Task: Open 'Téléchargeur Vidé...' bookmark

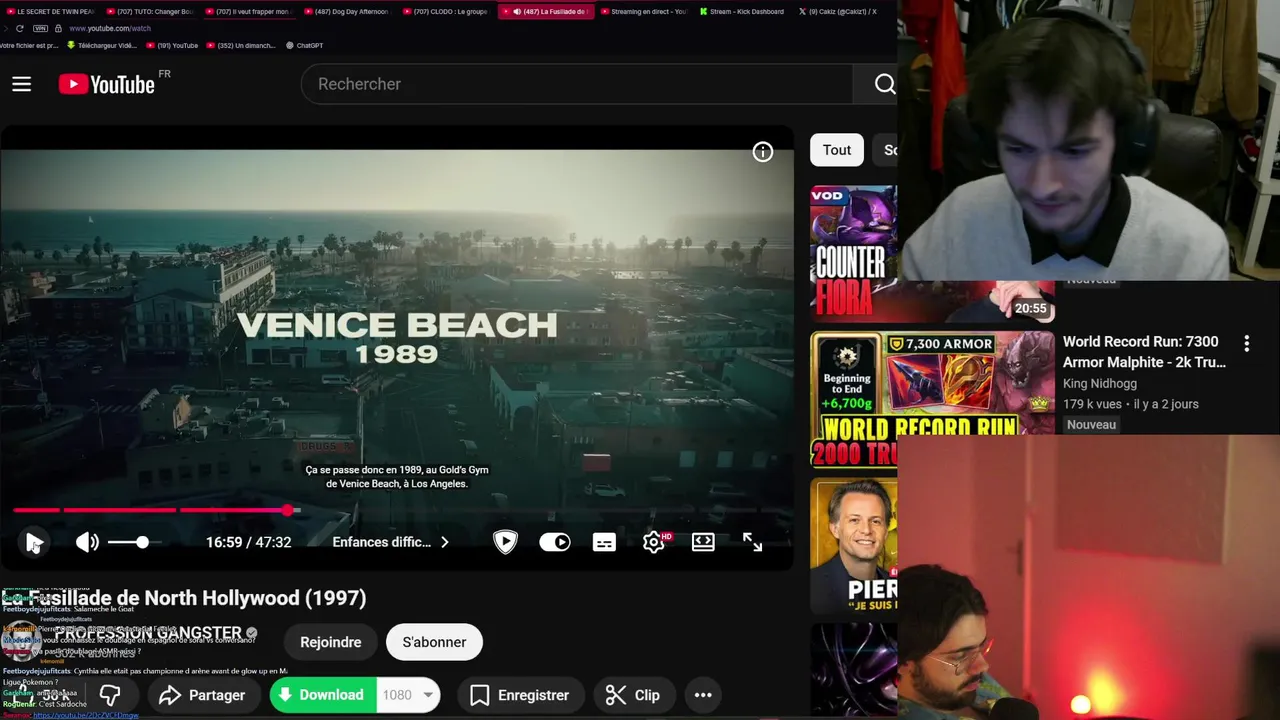Action: 101,45
